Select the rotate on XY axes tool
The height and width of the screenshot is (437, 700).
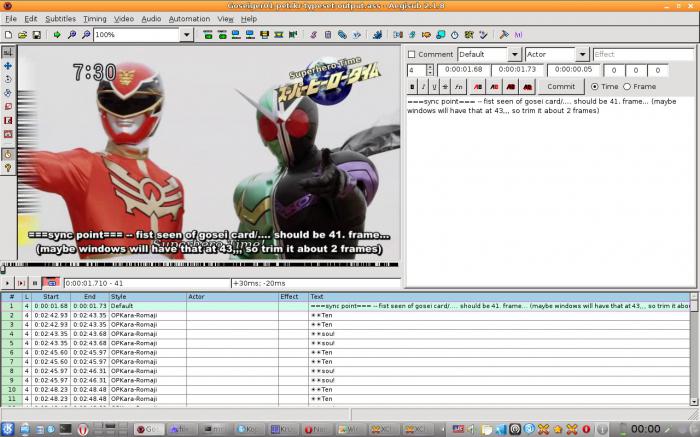[x=8, y=93]
